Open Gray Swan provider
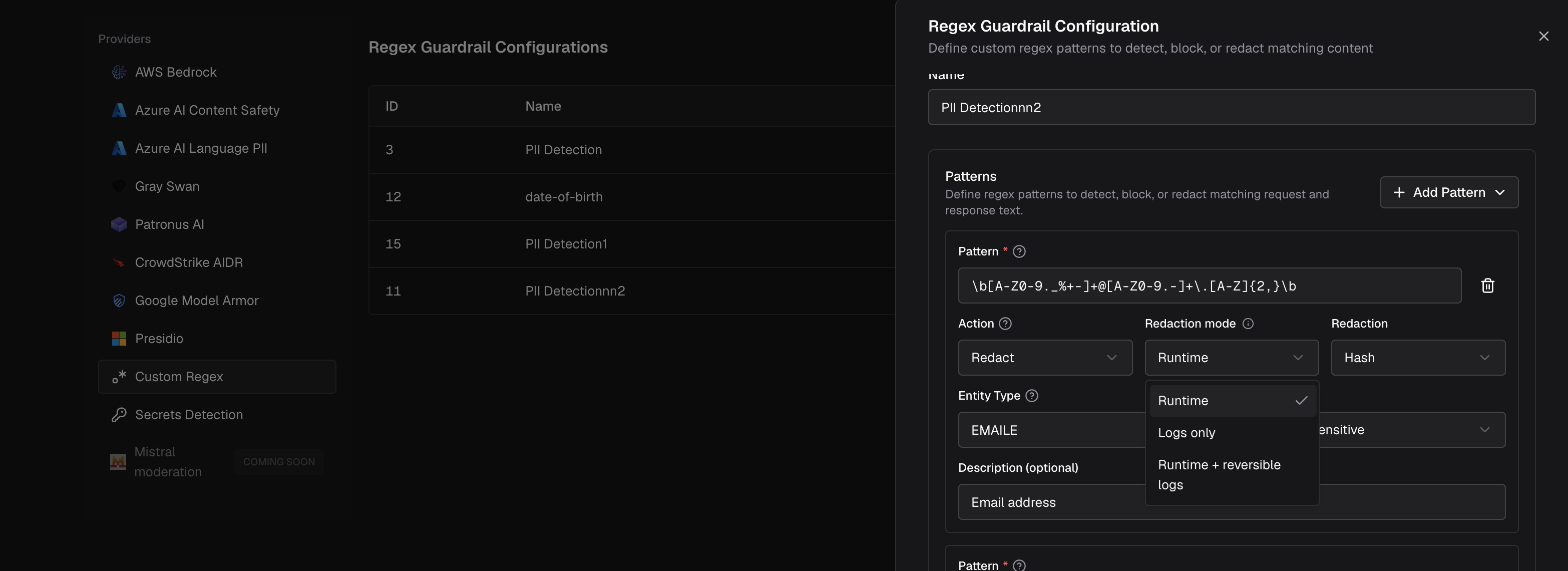The width and height of the screenshot is (1568, 571). click(217, 186)
